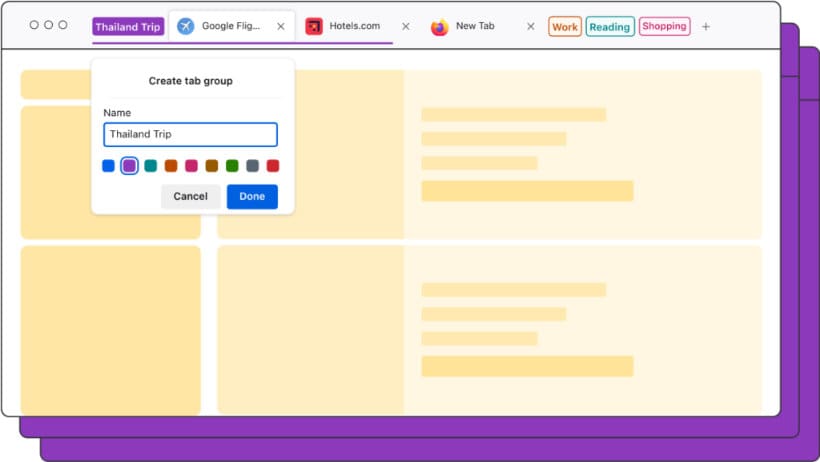Select the green group color swatch
This screenshot has width=820, height=462.
[x=232, y=166]
